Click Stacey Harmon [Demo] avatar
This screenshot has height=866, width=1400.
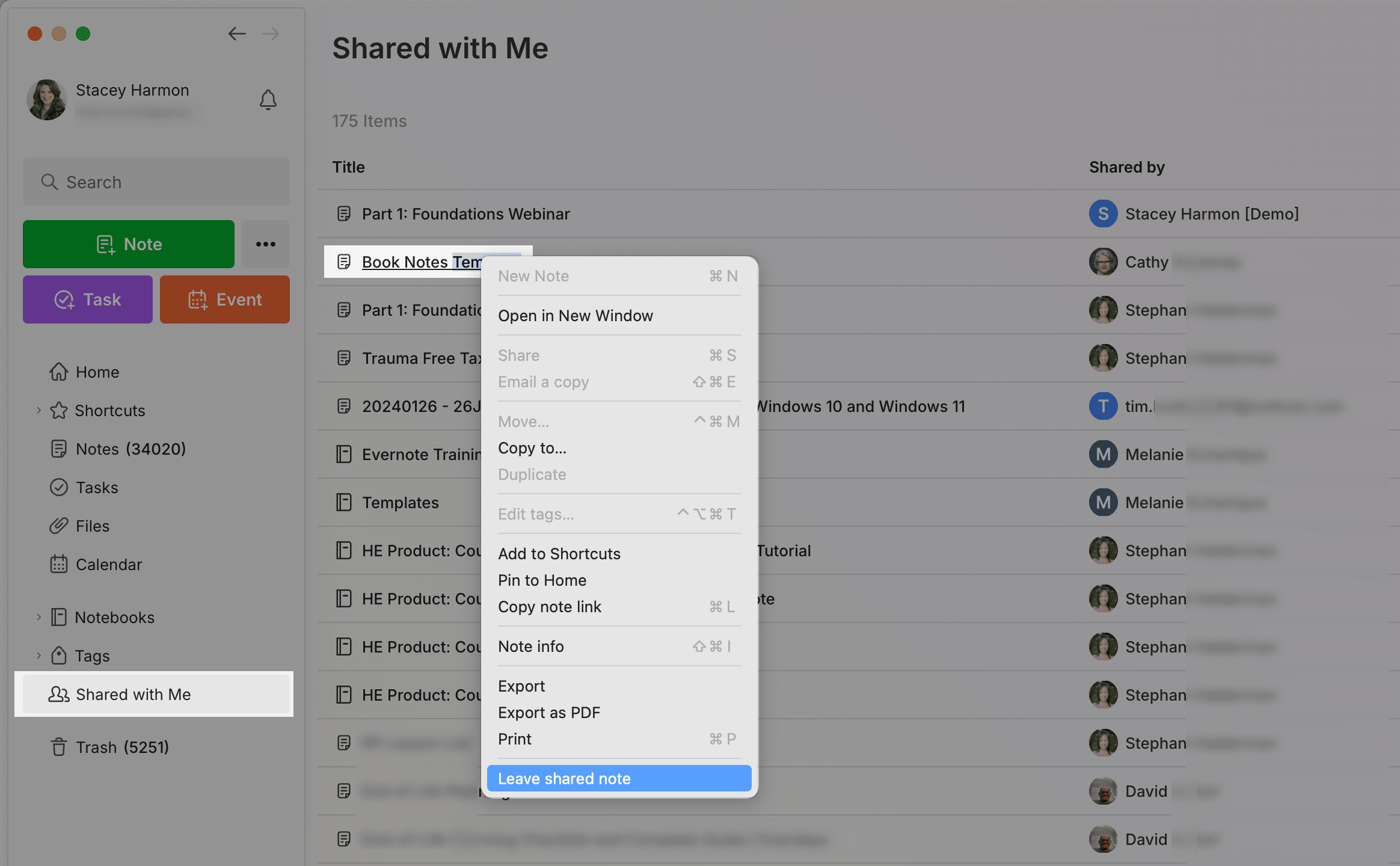pos(1104,213)
